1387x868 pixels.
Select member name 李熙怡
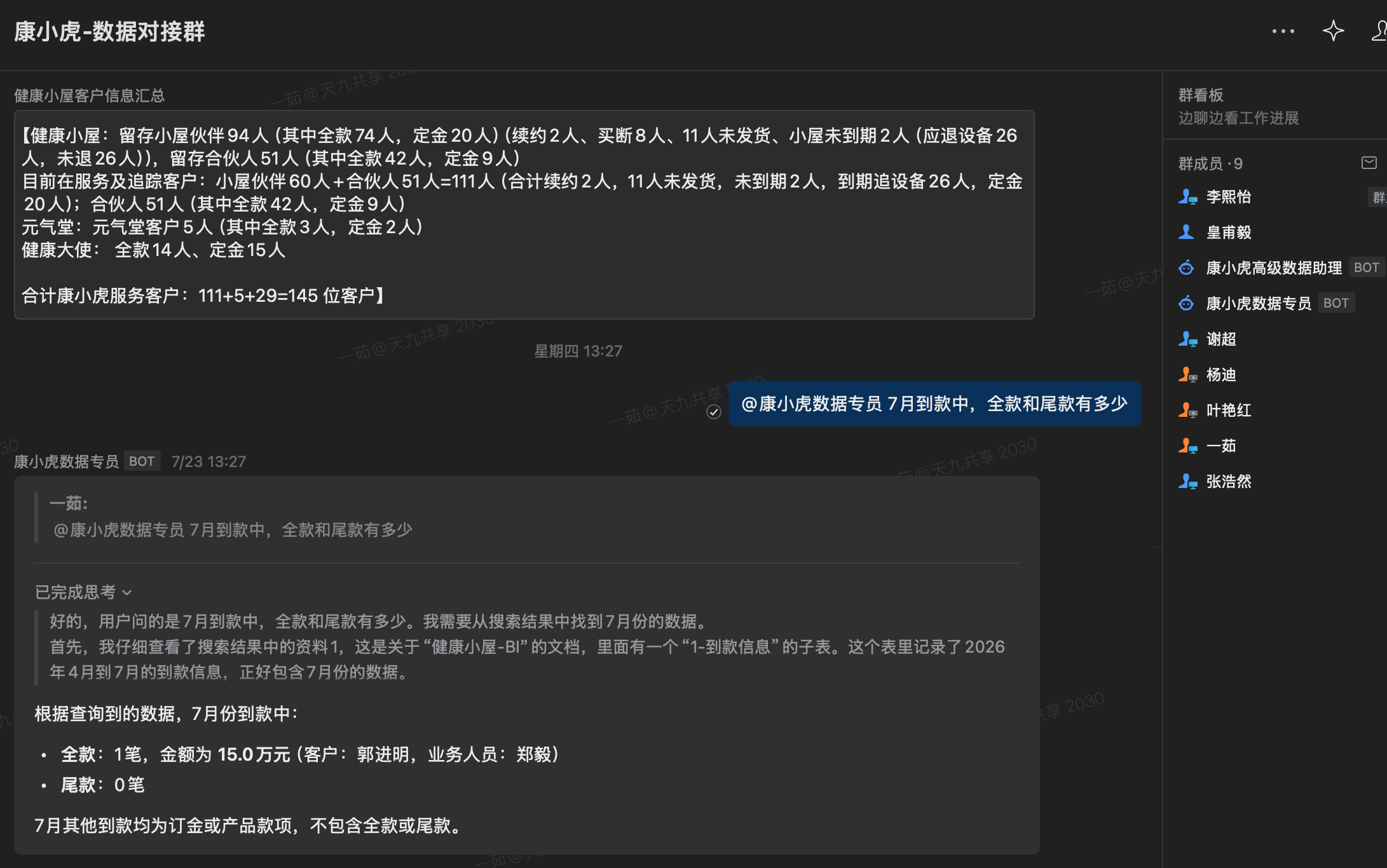click(x=1229, y=197)
